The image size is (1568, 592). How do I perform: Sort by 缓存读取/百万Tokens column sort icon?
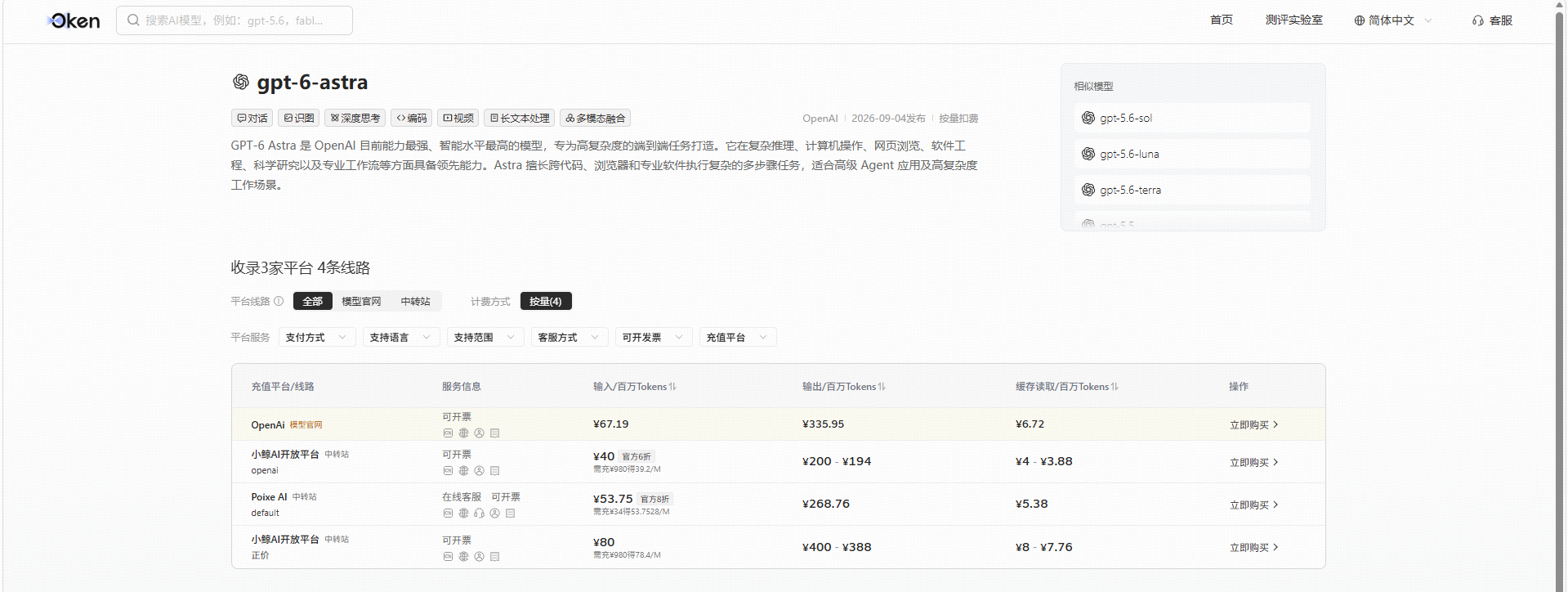[1115, 387]
